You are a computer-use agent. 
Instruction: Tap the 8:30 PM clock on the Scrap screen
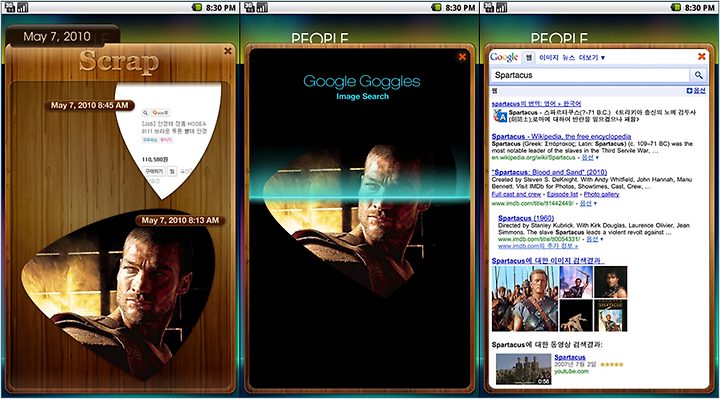tap(221, 8)
